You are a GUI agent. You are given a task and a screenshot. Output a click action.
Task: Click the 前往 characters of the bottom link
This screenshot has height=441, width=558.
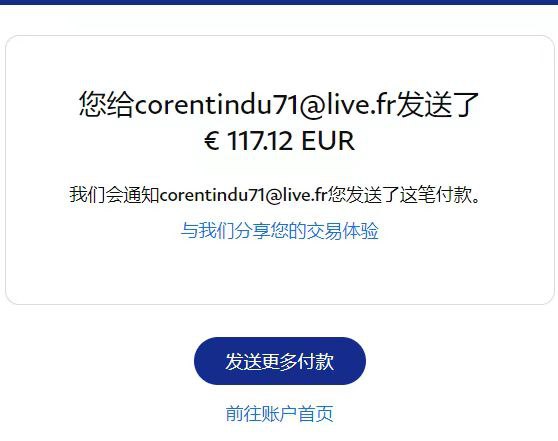pyautogui.click(x=244, y=413)
